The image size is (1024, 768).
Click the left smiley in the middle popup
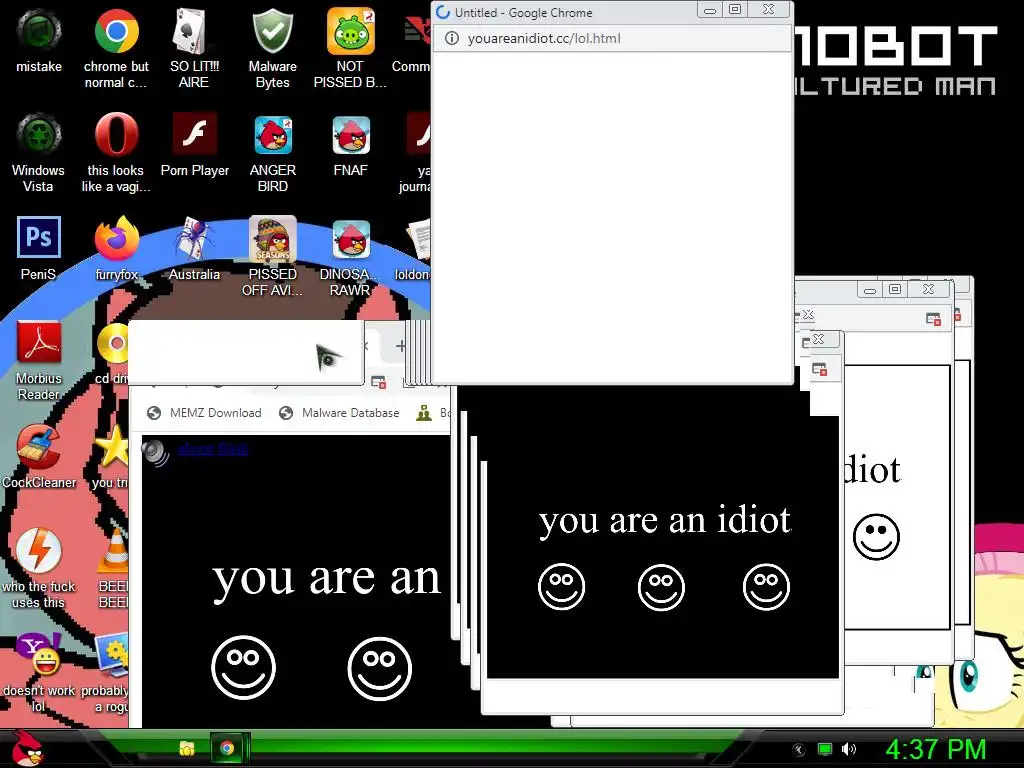[562, 586]
